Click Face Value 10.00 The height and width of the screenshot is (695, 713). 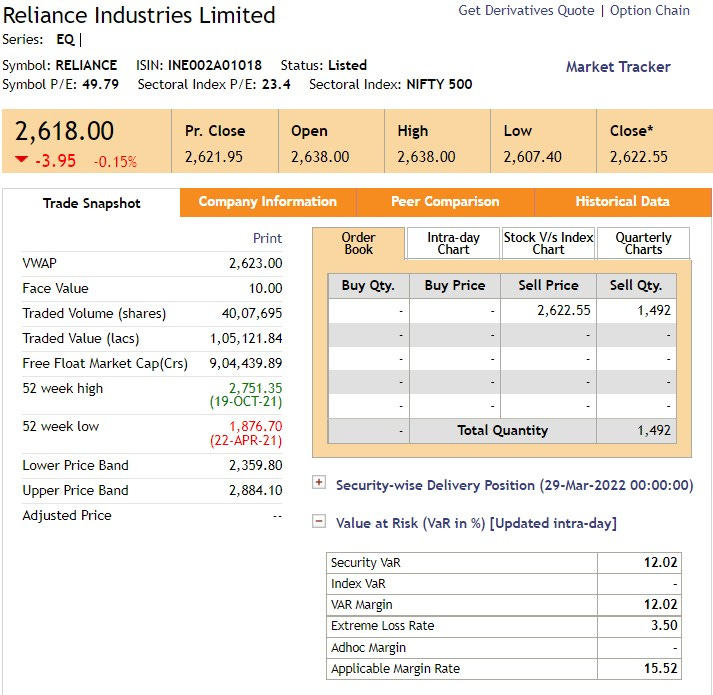266,288
